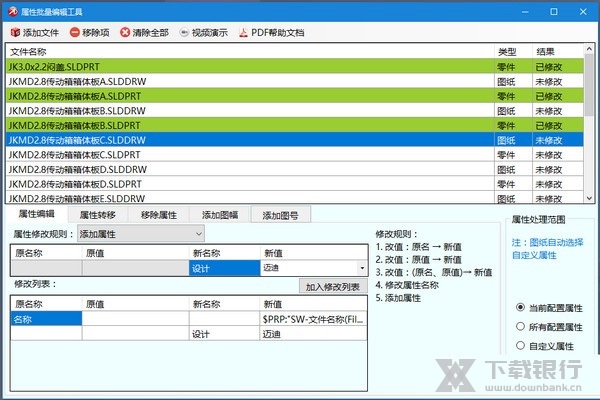This screenshot has height=400, width=600.
Task: Select the row JKMD2.8传动箱箱体板C.SLDPRT
Action: [295, 155]
